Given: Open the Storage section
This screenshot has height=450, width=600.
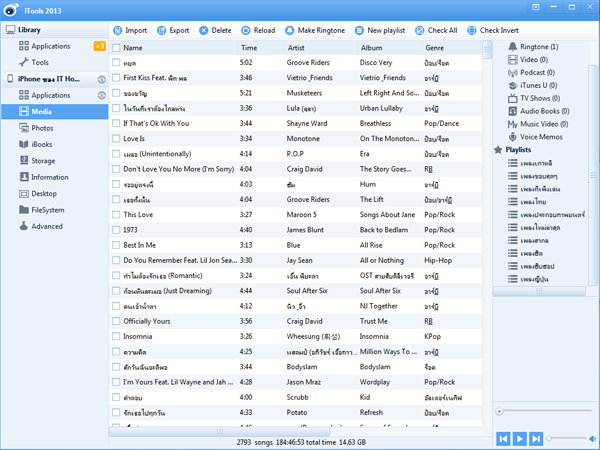Looking at the screenshot, I should point(43,160).
